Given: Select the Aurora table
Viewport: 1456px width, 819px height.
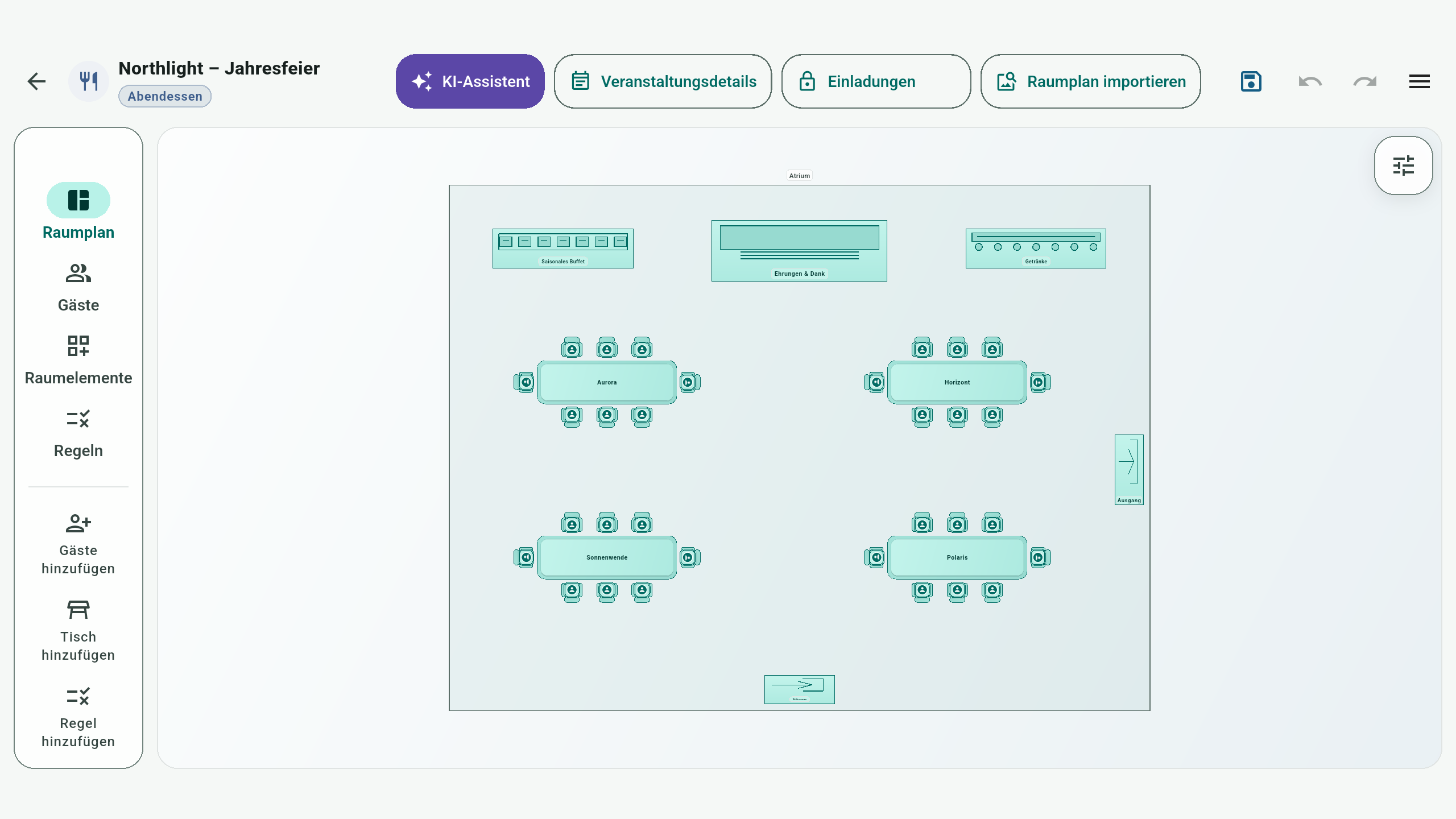Looking at the screenshot, I should (x=607, y=382).
